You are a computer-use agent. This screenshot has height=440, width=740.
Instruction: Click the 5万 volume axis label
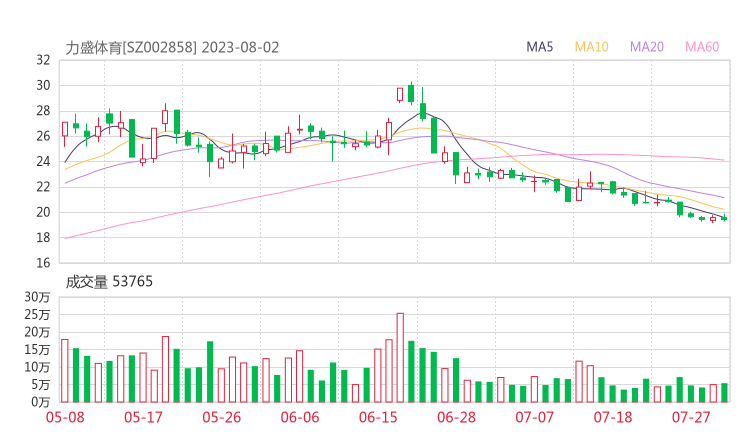click(x=40, y=385)
